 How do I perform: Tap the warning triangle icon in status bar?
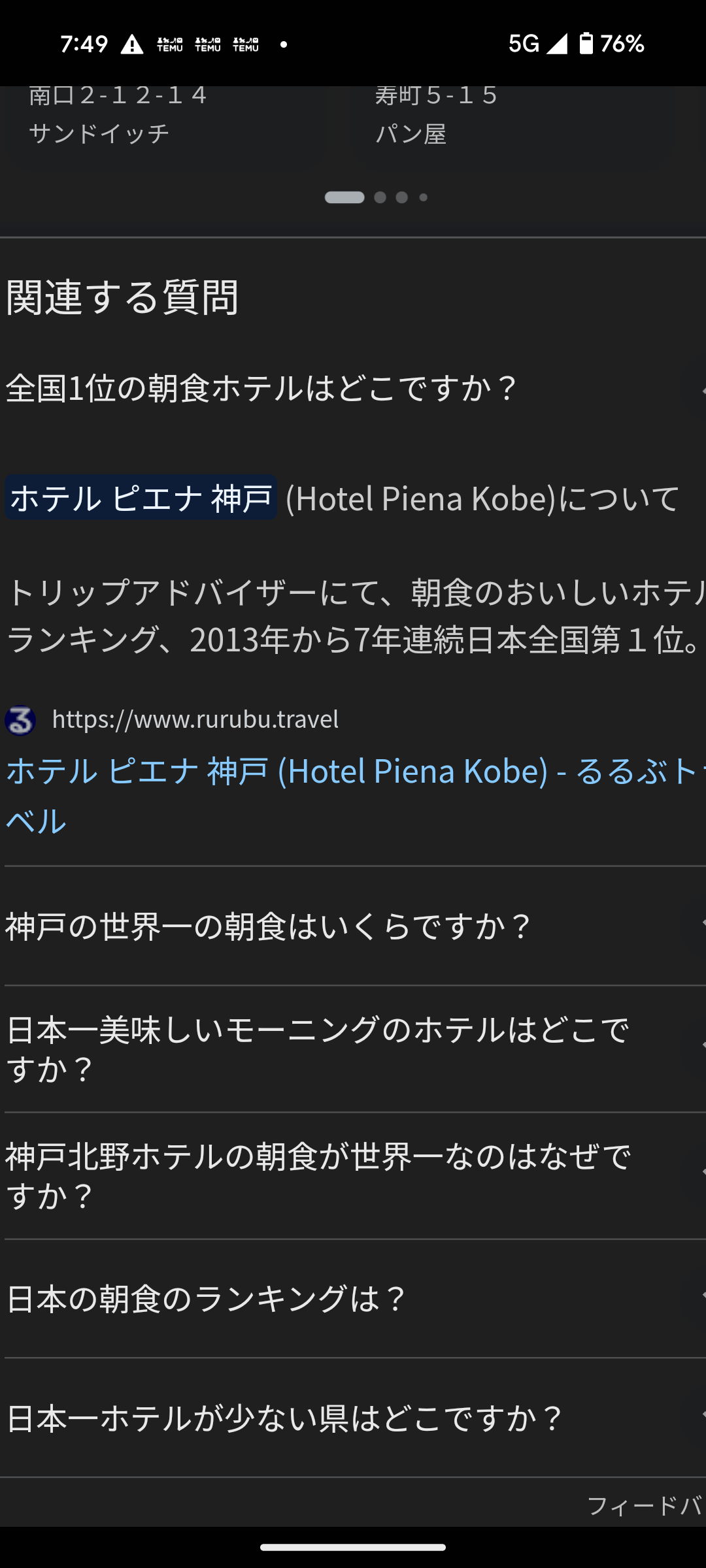click(132, 44)
